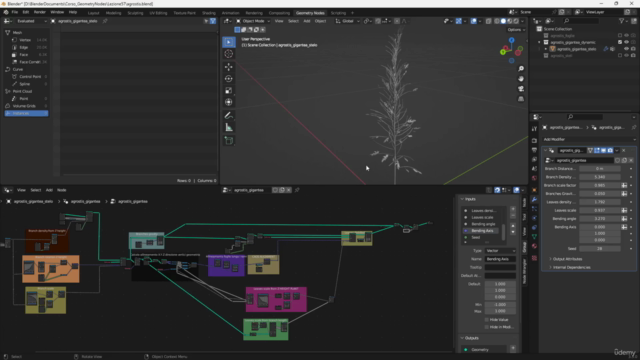Open the Texture properties checker tab icon
Screen dimensions: 640x360
[x=534, y=258]
